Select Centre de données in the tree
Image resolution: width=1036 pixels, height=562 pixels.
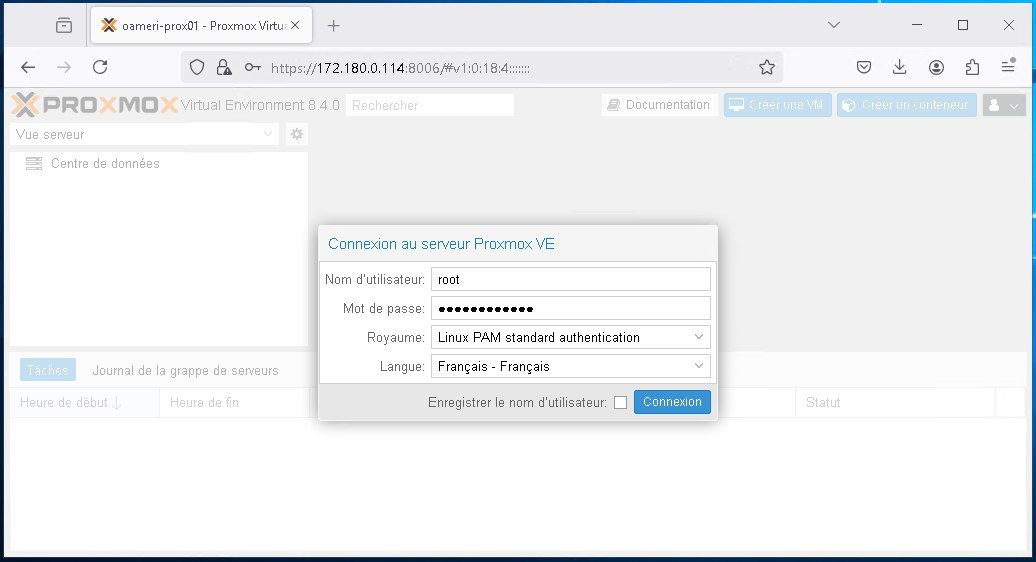click(x=105, y=163)
